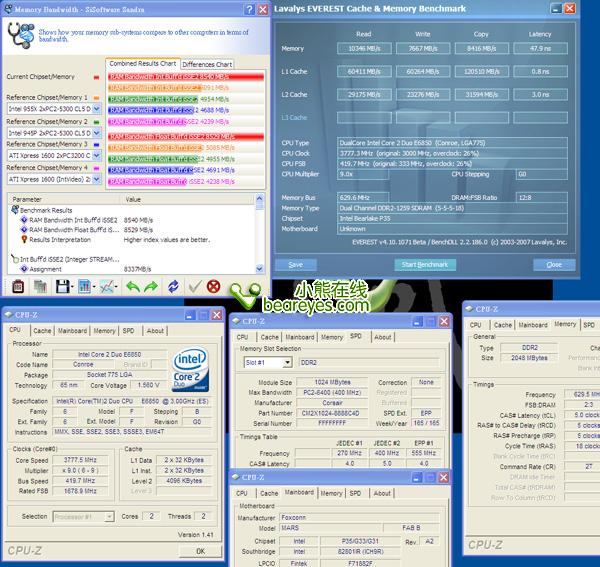
Task: Click the blue Refresh arrows icon in Sandra
Action: [173, 286]
